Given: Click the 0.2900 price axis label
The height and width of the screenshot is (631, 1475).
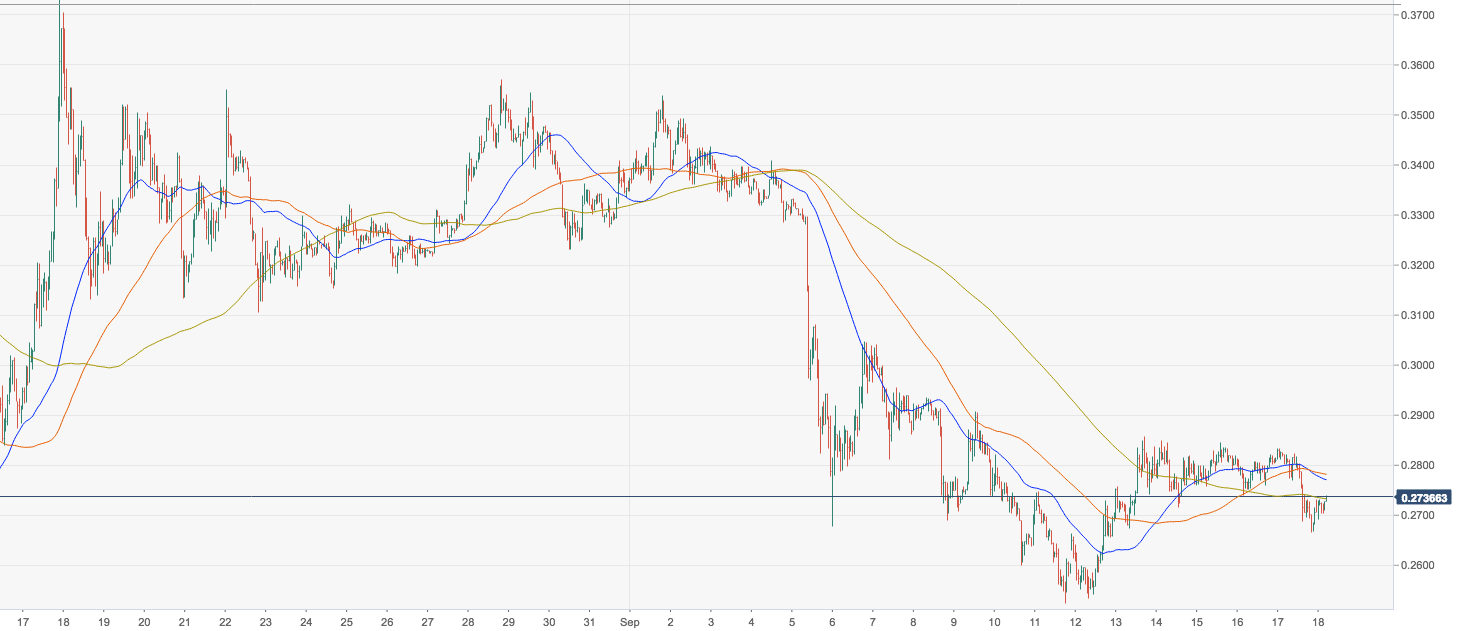Looking at the screenshot, I should 1421,416.
